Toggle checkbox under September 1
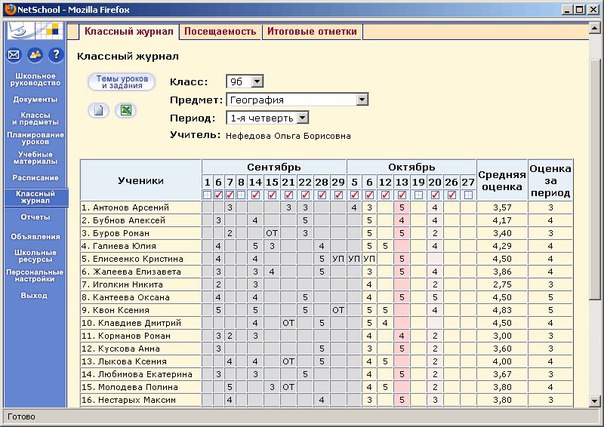This screenshot has height=427, width=604. click(x=207, y=195)
